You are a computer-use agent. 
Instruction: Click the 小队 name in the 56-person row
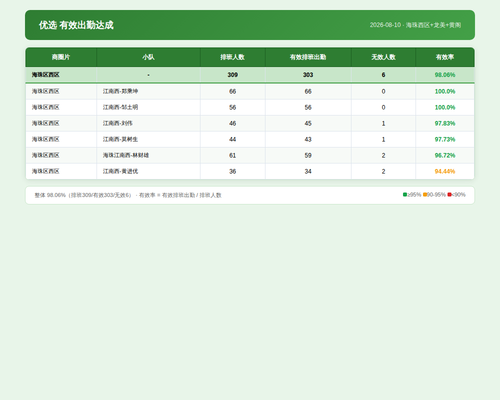[x=120, y=107]
